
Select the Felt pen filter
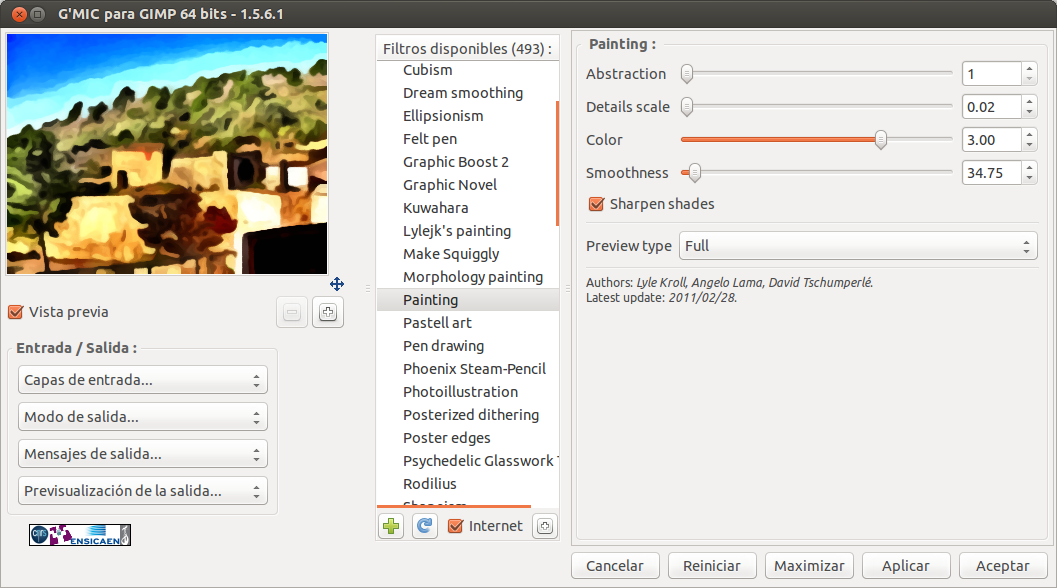click(x=430, y=139)
